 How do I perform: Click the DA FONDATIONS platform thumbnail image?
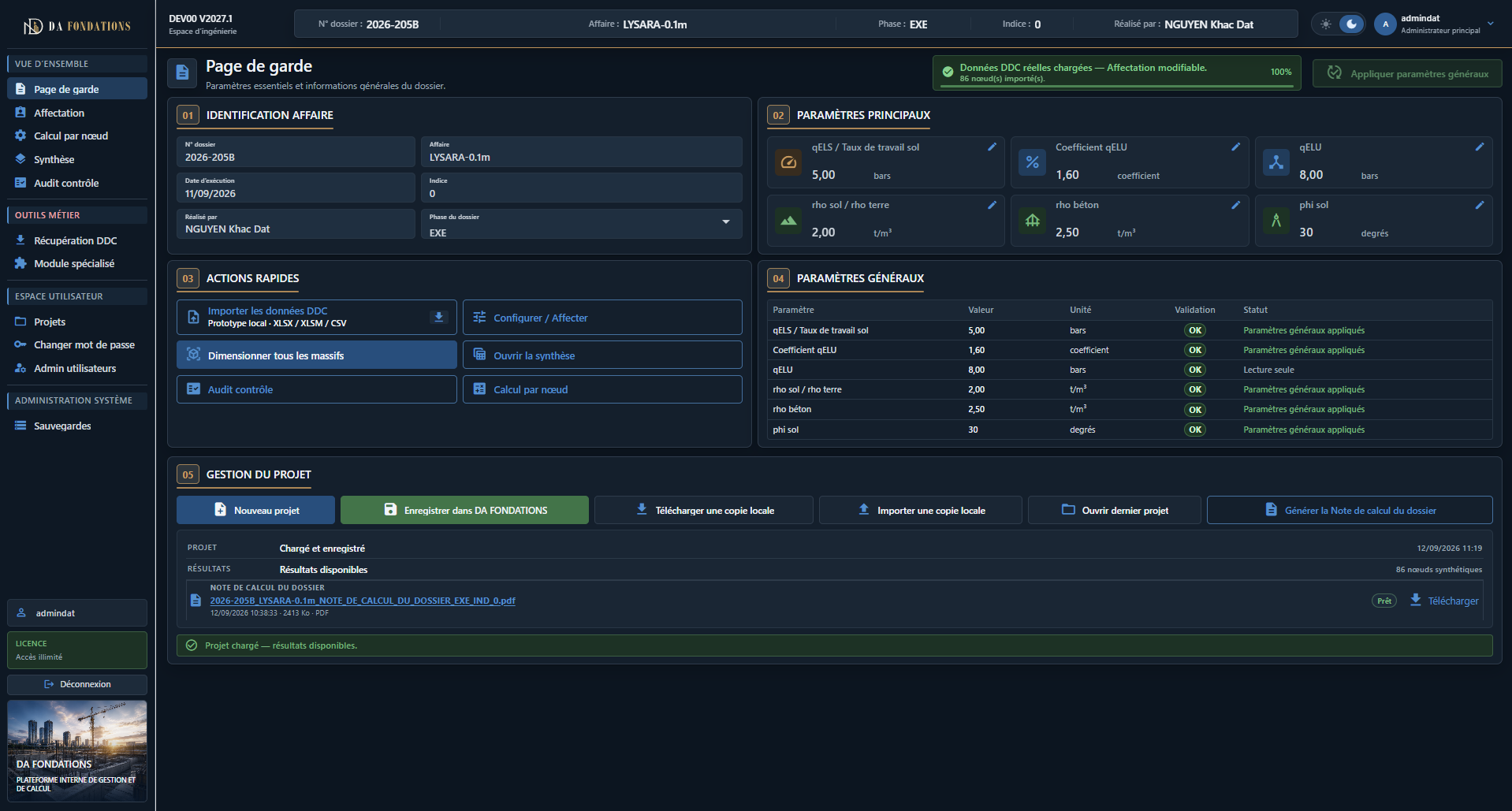click(77, 750)
